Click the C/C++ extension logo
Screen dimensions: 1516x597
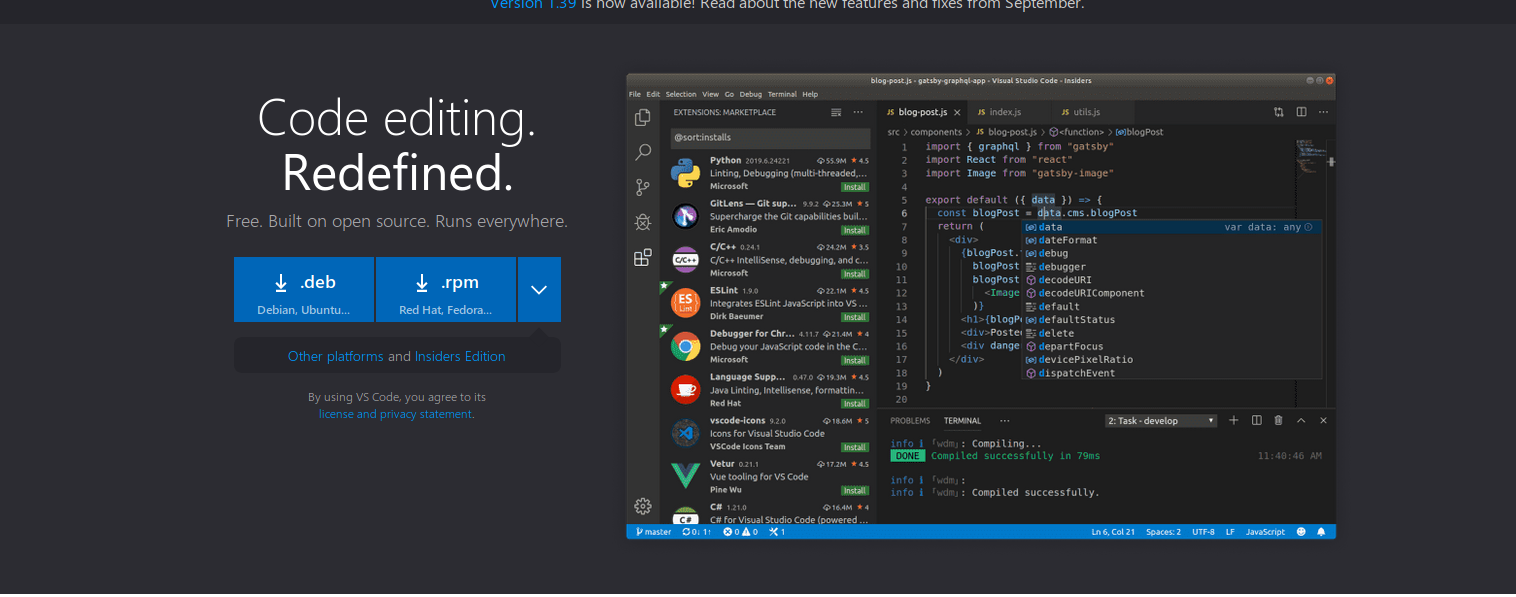tap(685, 260)
